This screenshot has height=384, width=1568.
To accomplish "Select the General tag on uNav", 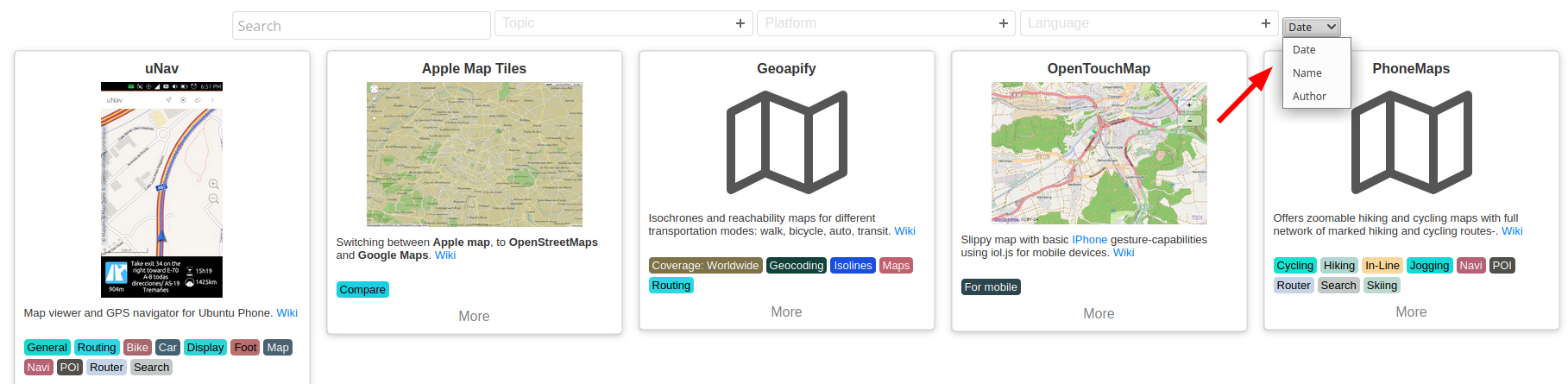I will point(47,348).
